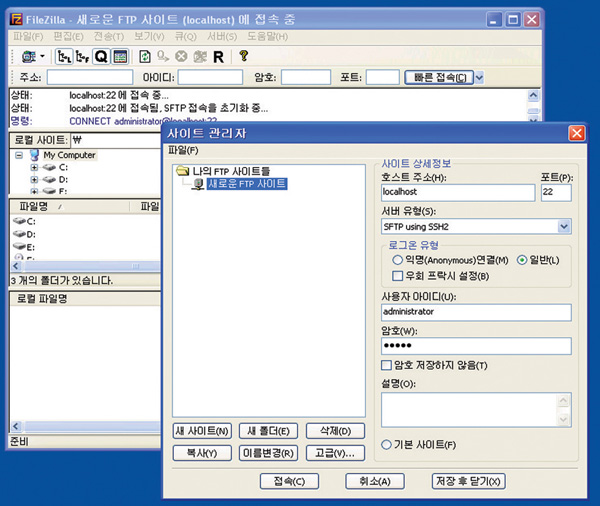Click the message log scroll up arrow

533,95
